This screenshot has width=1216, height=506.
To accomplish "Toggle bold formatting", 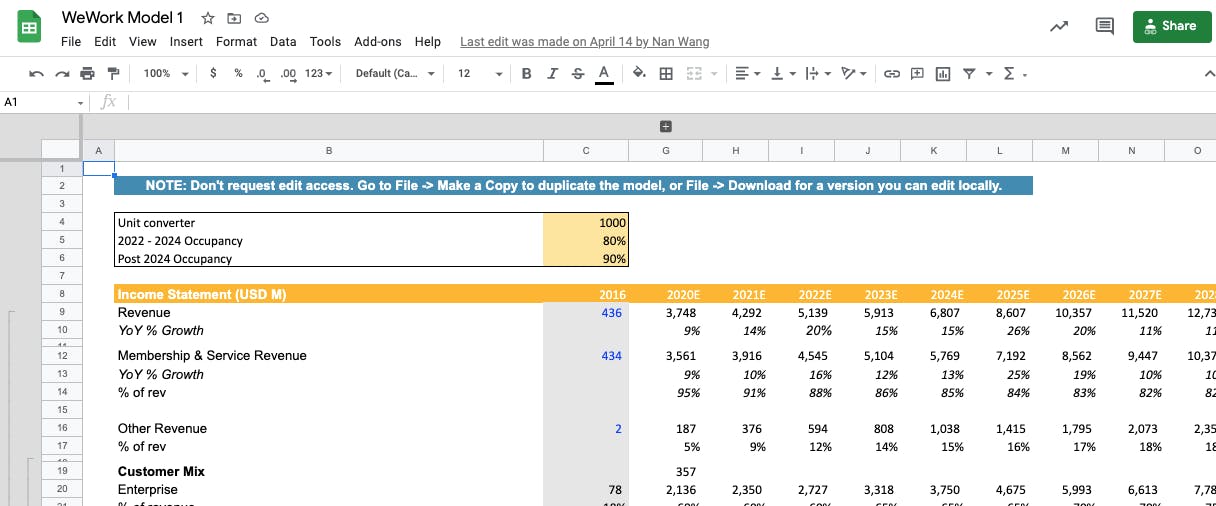I will tap(527, 73).
